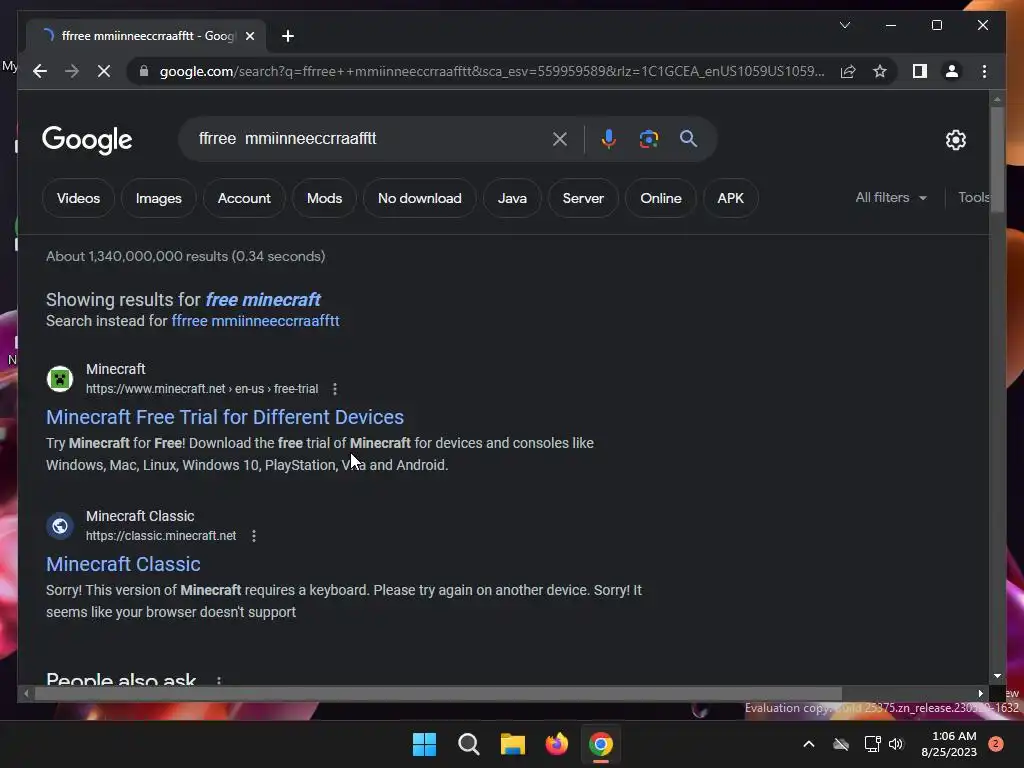The width and height of the screenshot is (1024, 768).
Task: Open the notification badge showing 2
Action: [996, 744]
